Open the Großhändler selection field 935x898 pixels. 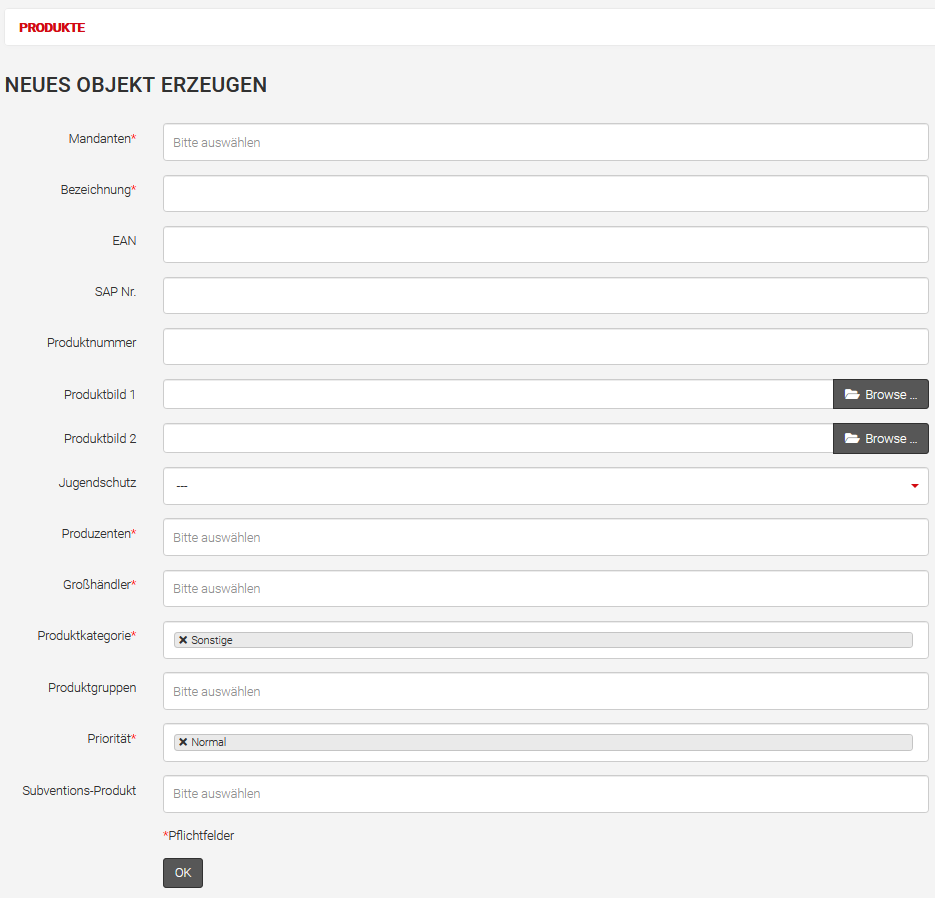coord(545,588)
